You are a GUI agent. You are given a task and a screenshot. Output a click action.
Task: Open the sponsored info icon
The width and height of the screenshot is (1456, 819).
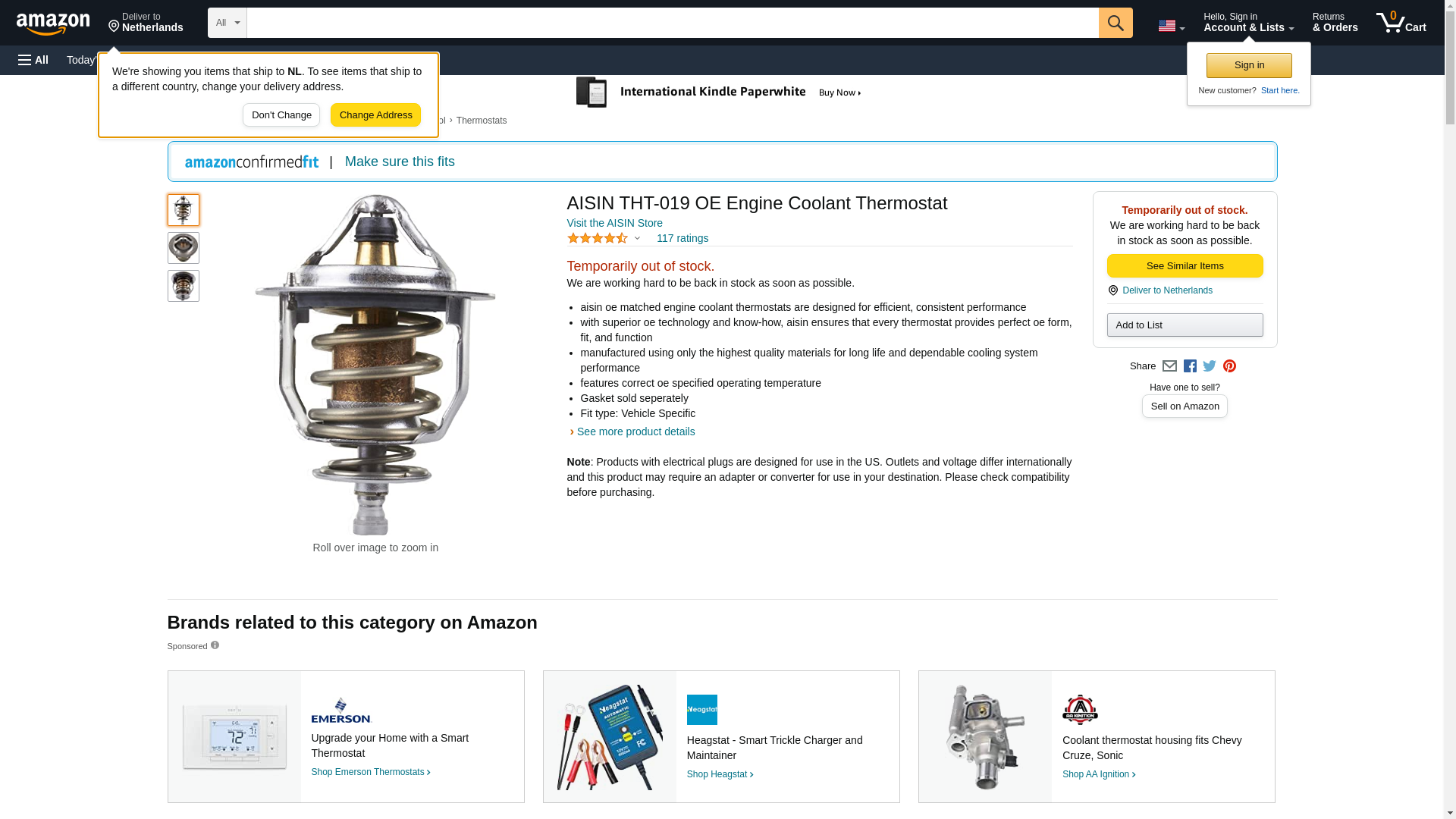[x=215, y=645]
